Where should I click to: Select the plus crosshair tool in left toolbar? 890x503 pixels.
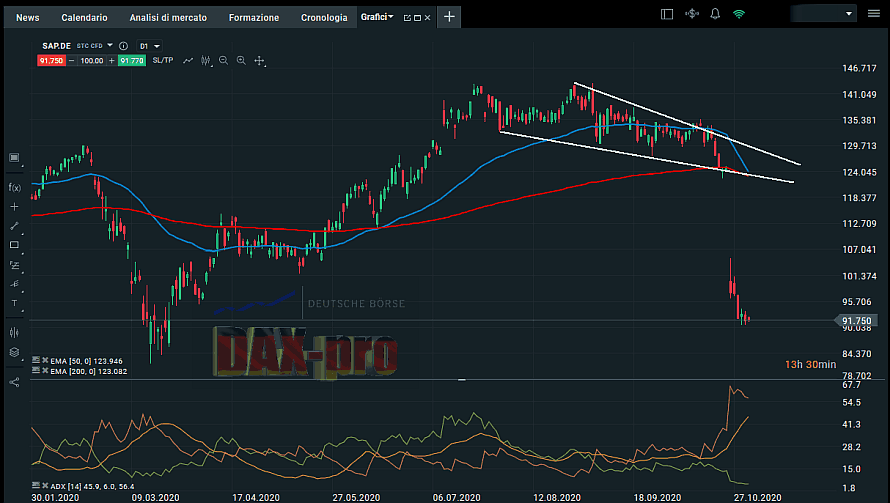tap(14, 207)
